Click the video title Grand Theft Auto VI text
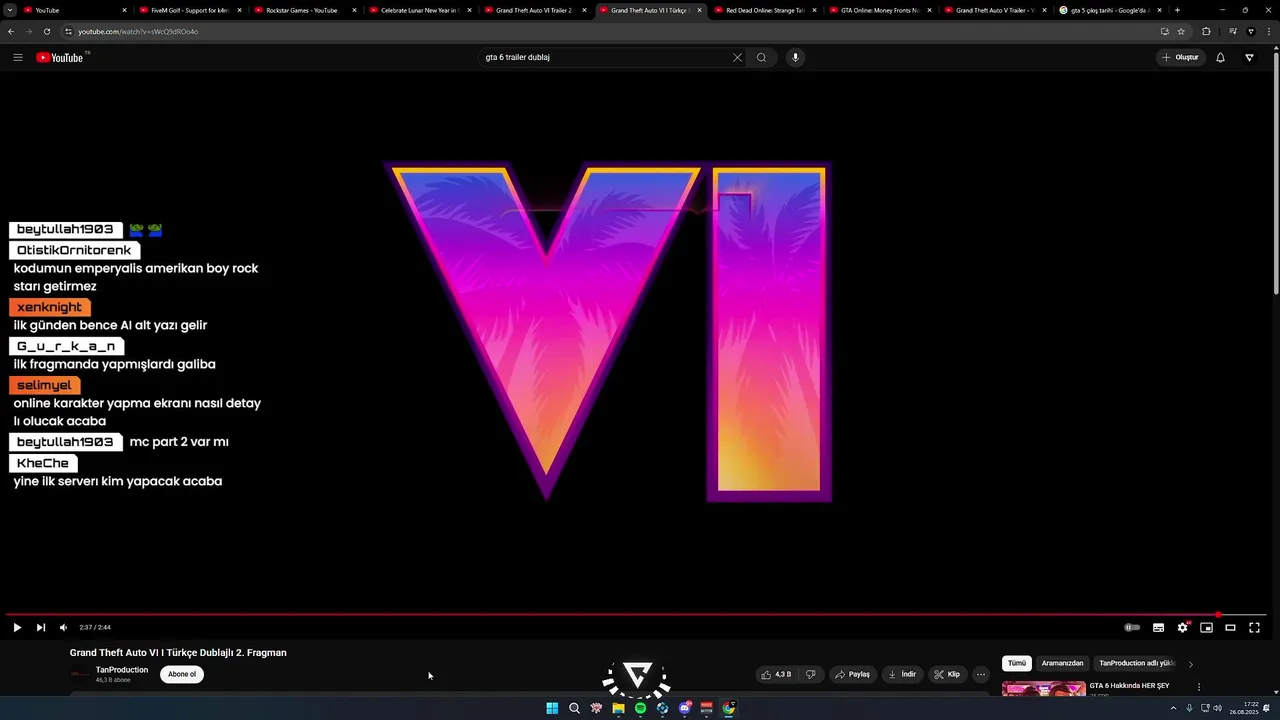The image size is (1280, 720). pos(178,652)
